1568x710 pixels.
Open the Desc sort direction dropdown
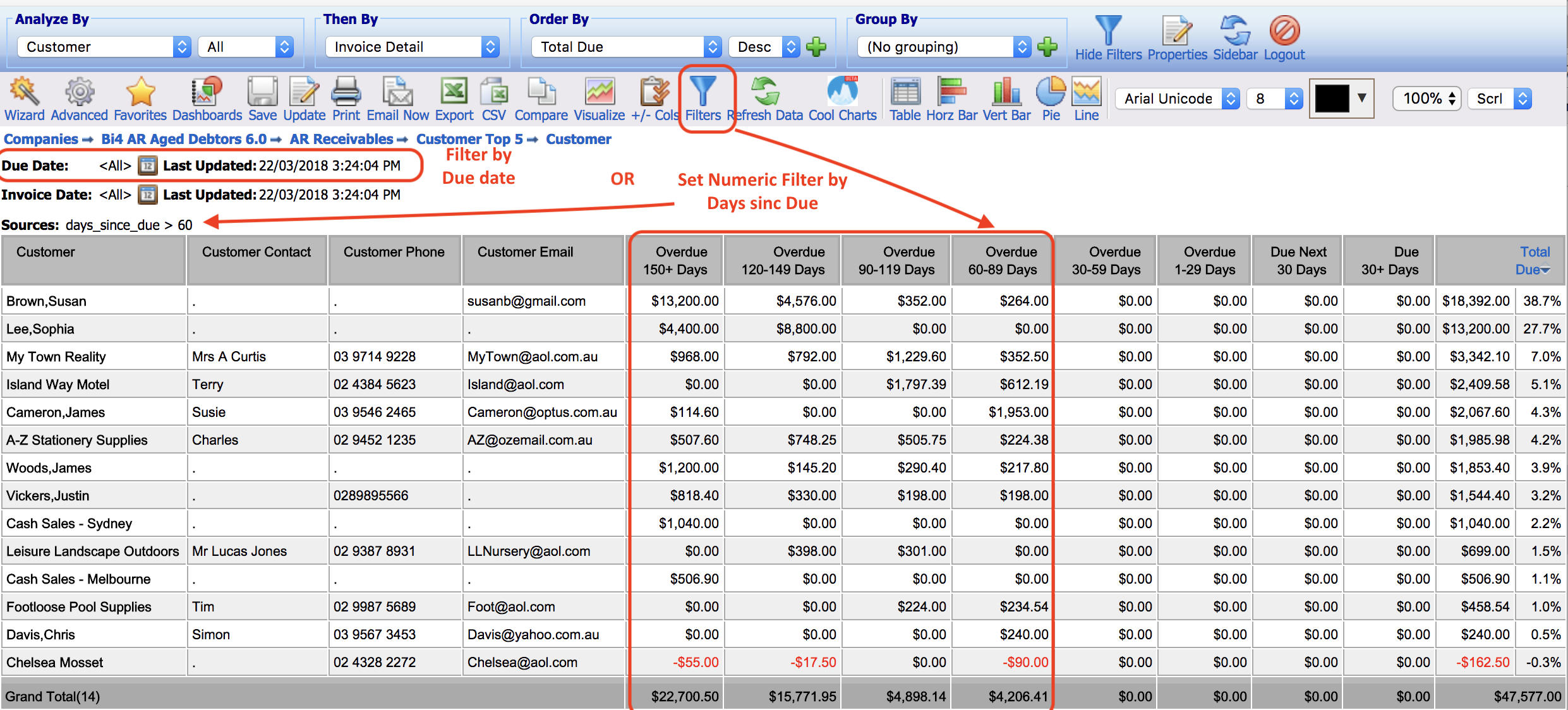tap(764, 47)
